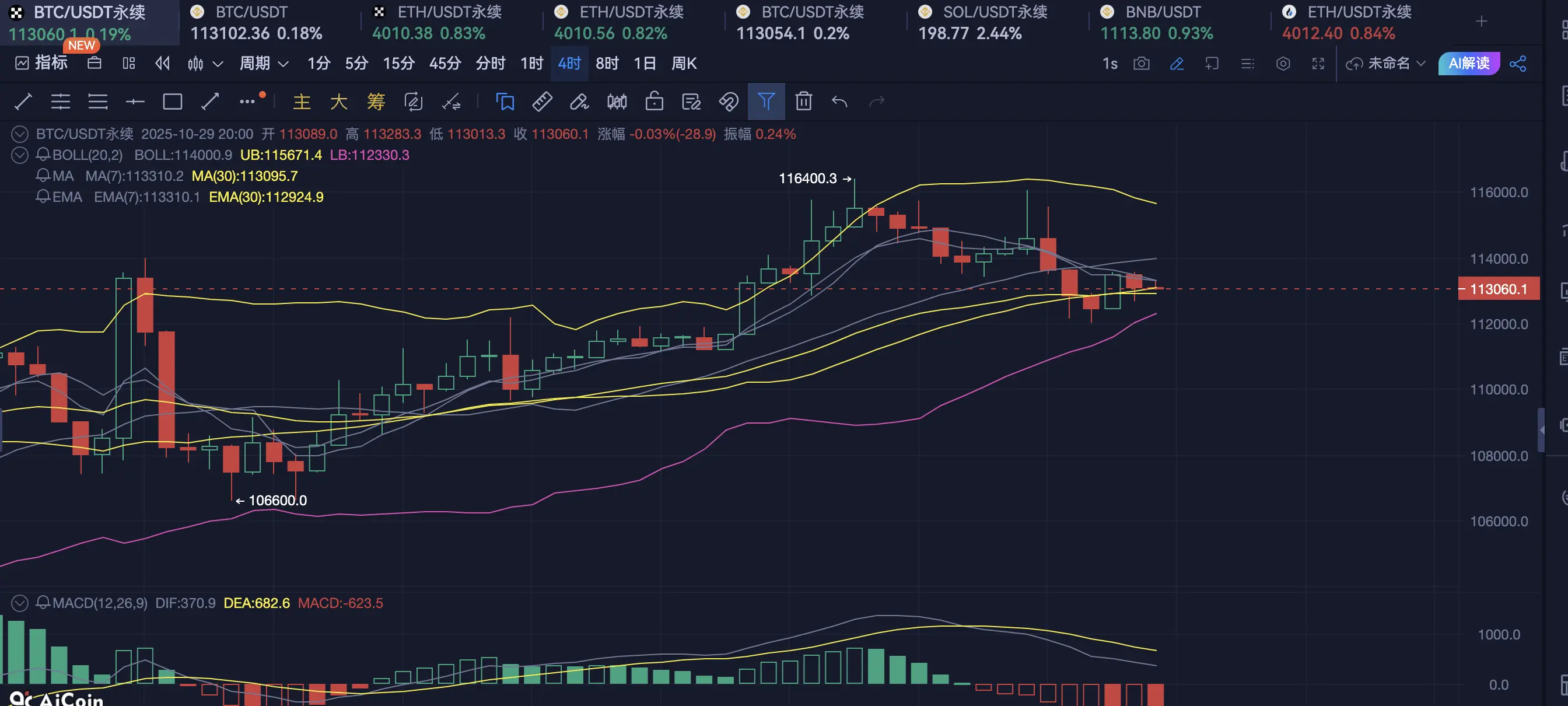Switch to the 1日 timeframe
This screenshot has width=1568, height=706.
click(645, 63)
